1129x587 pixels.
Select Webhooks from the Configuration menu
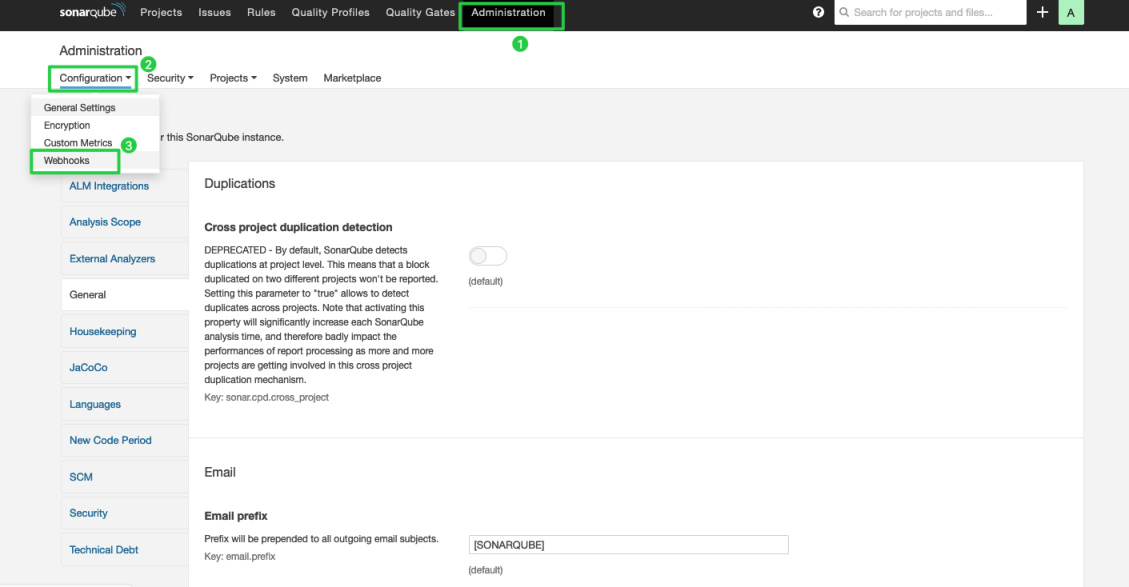(66, 160)
